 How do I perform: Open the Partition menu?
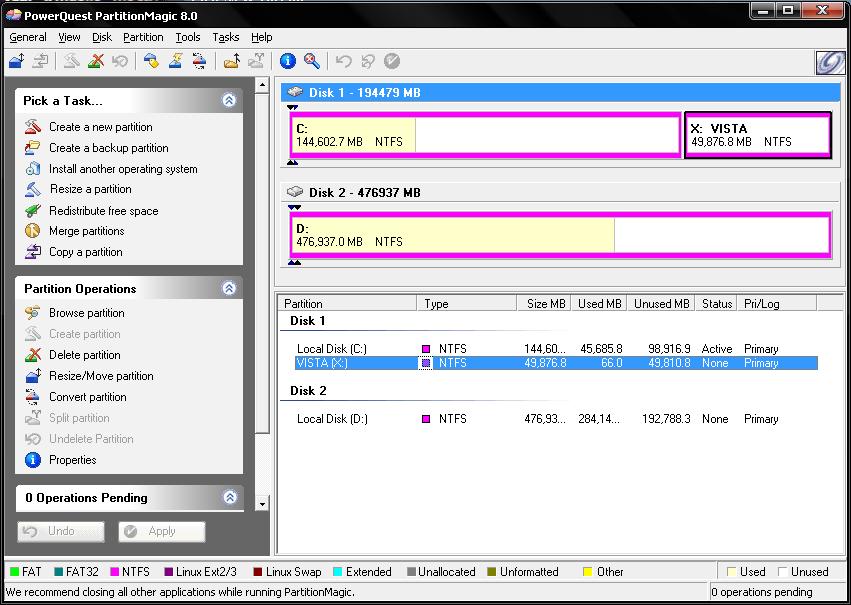click(x=143, y=37)
